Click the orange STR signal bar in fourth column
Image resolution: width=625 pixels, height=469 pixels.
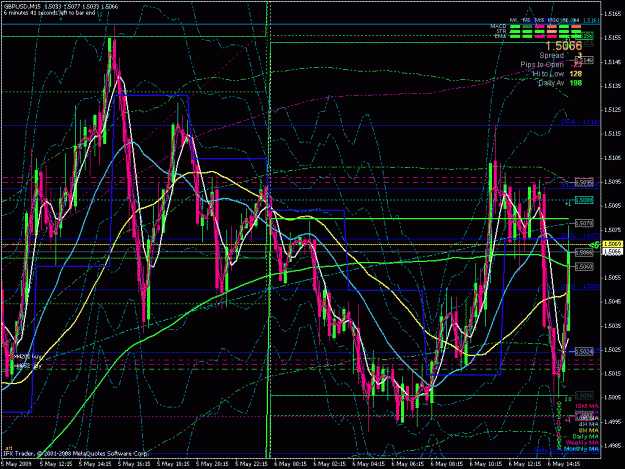552,31
